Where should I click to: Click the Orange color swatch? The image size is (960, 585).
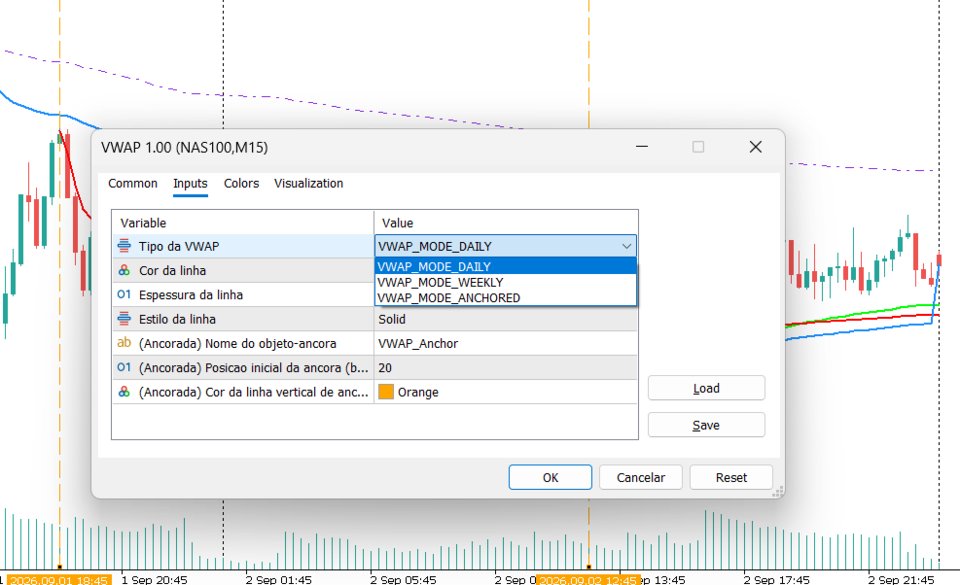coord(386,392)
